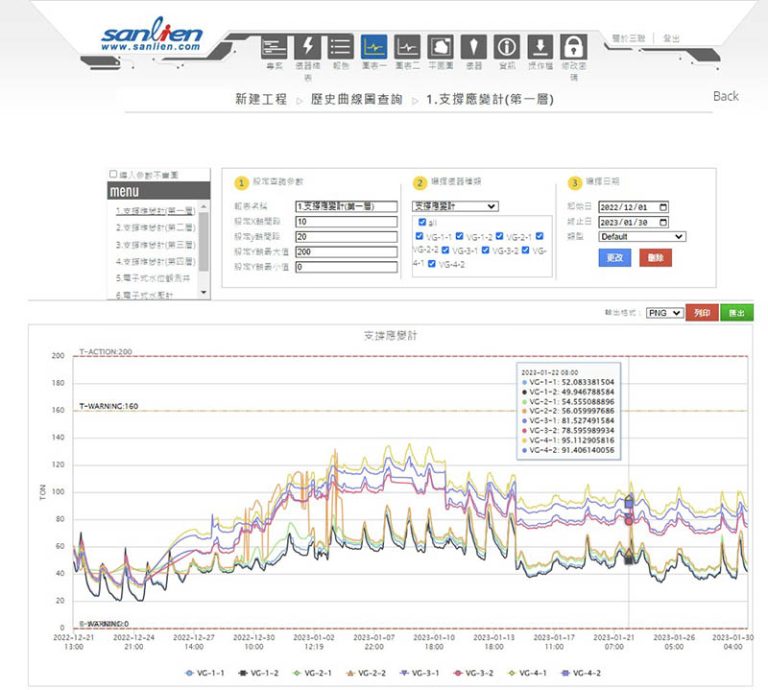Click the blue update button
768x690 pixels.
(x=613, y=258)
